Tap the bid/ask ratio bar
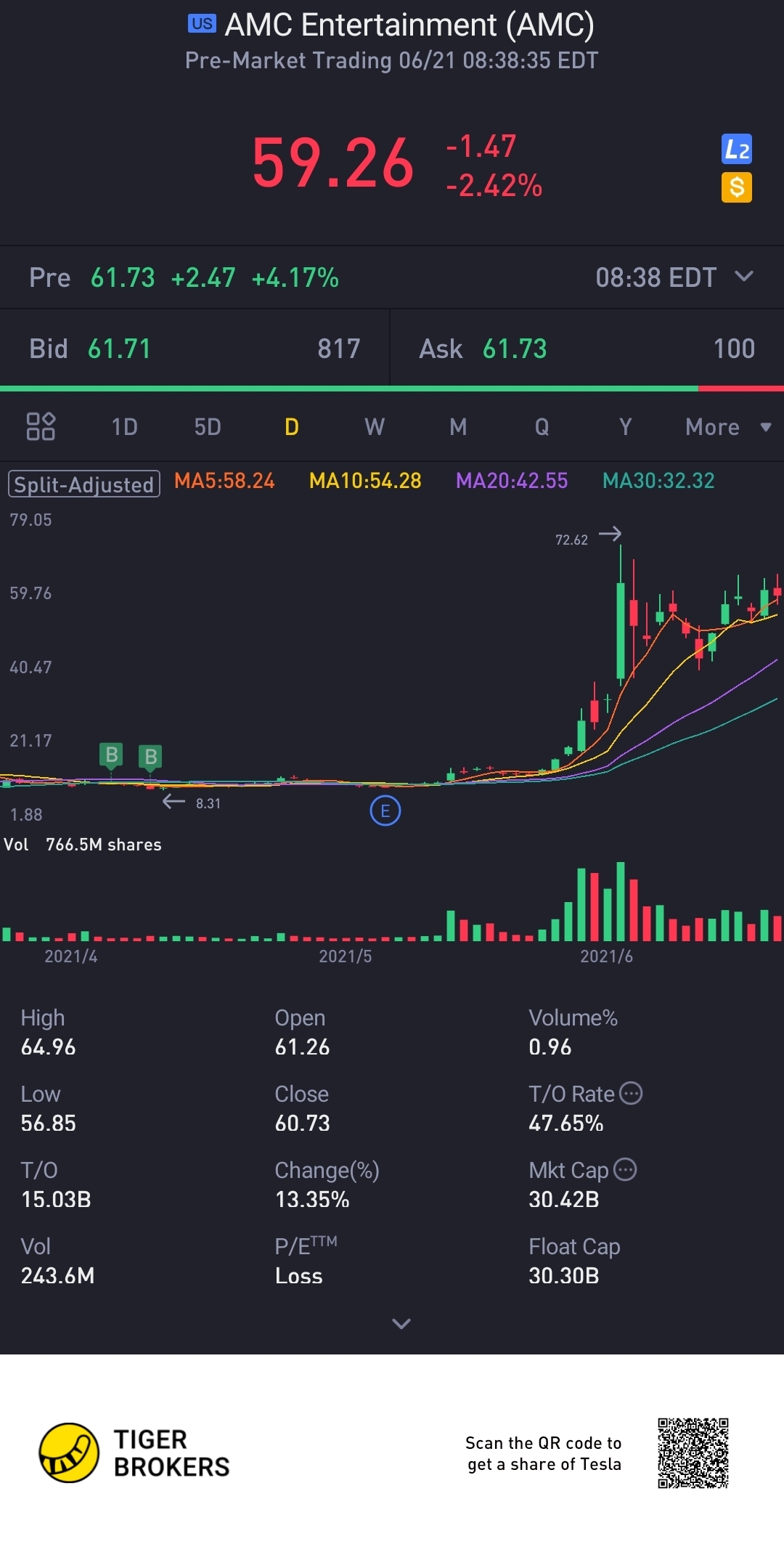The image size is (784, 1552). [392, 389]
